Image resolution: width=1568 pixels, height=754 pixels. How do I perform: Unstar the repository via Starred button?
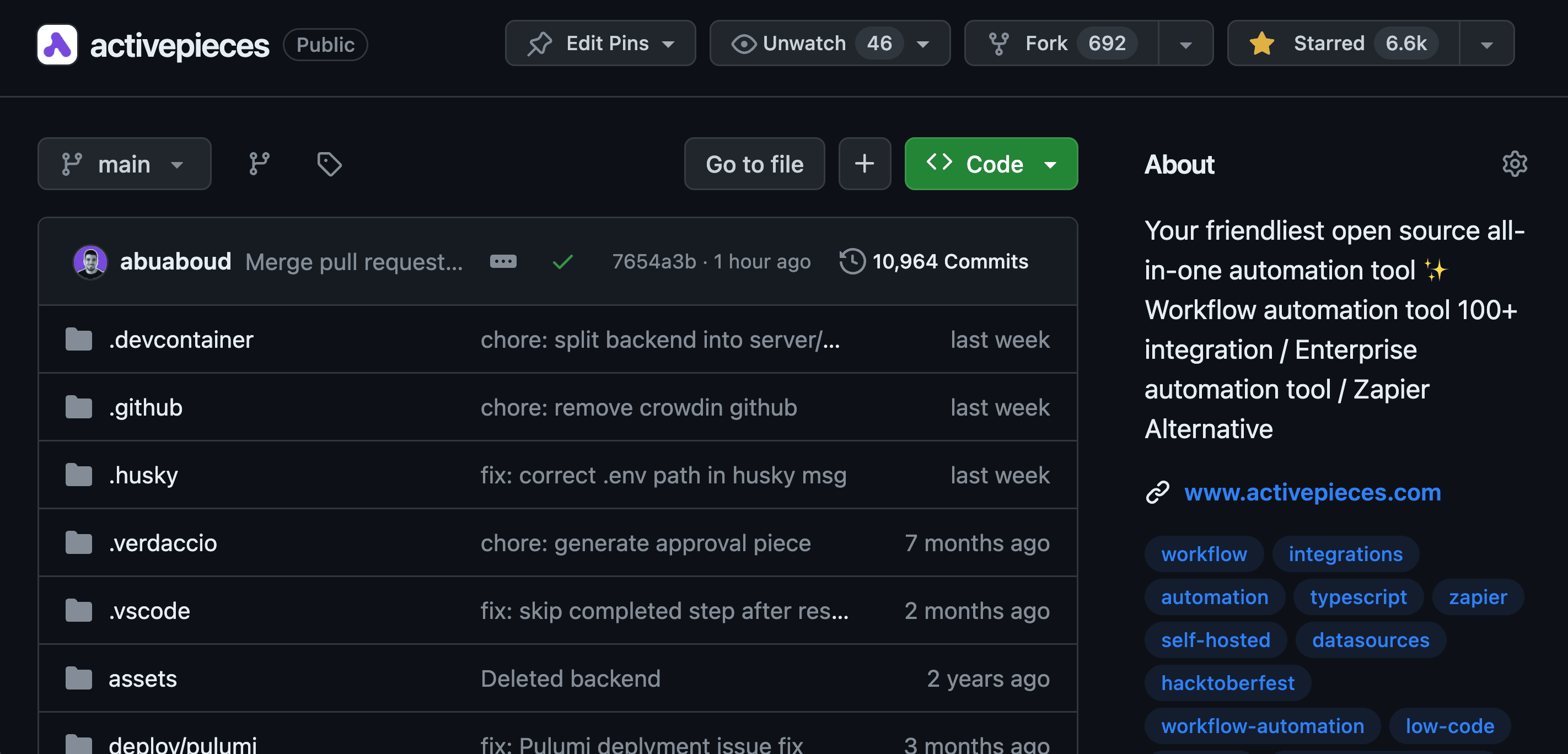click(x=1344, y=43)
